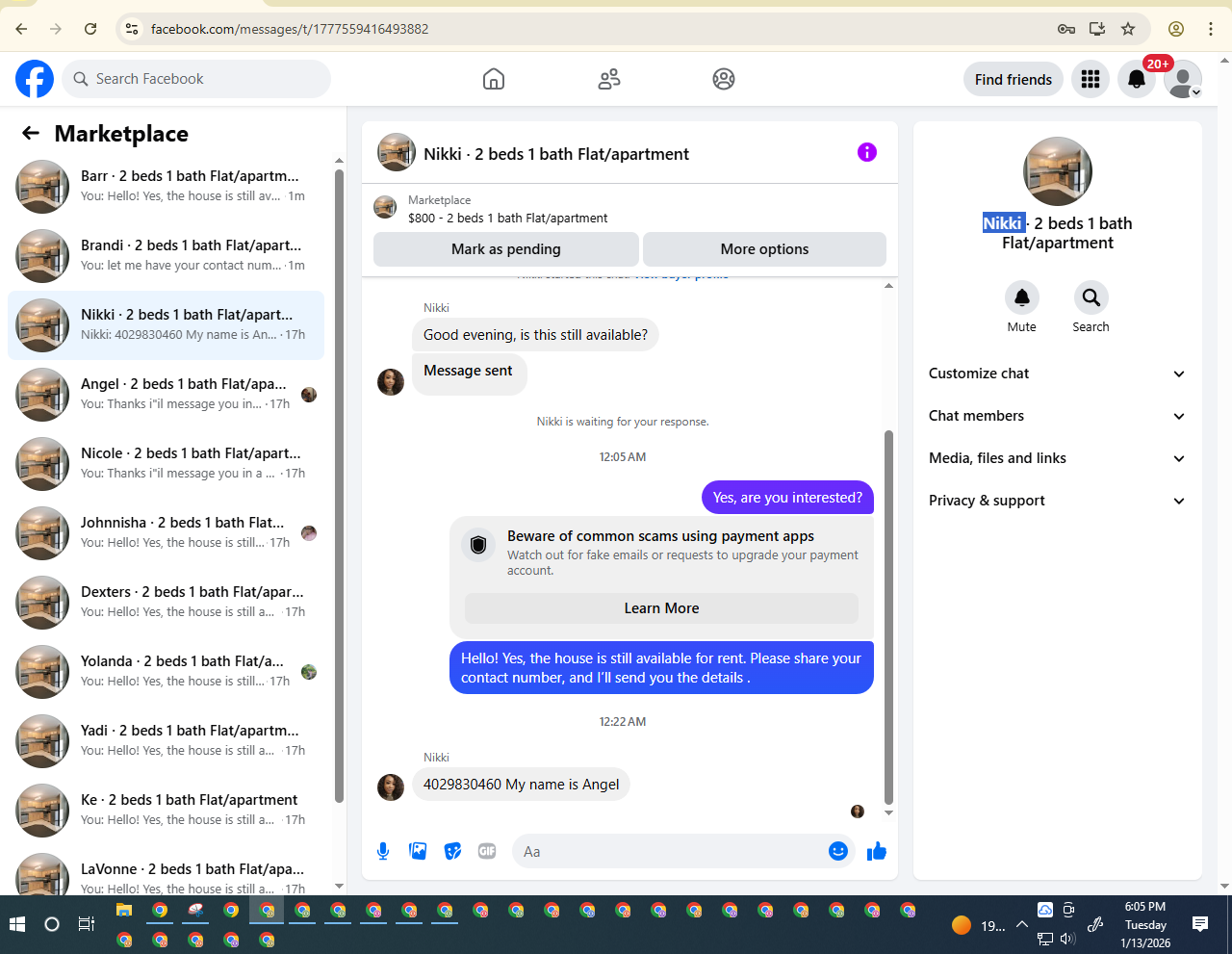
Task: Open the Chrome password manager key icon
Action: pos(1066,29)
